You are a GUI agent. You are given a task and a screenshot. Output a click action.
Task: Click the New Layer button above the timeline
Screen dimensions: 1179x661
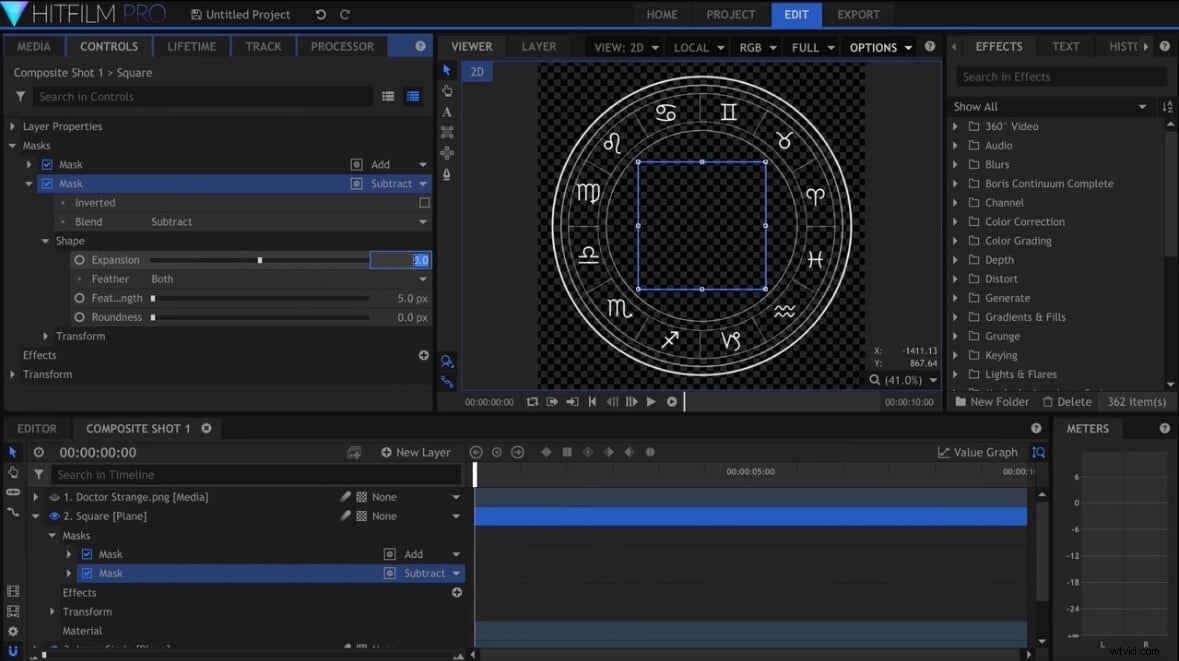(x=415, y=452)
